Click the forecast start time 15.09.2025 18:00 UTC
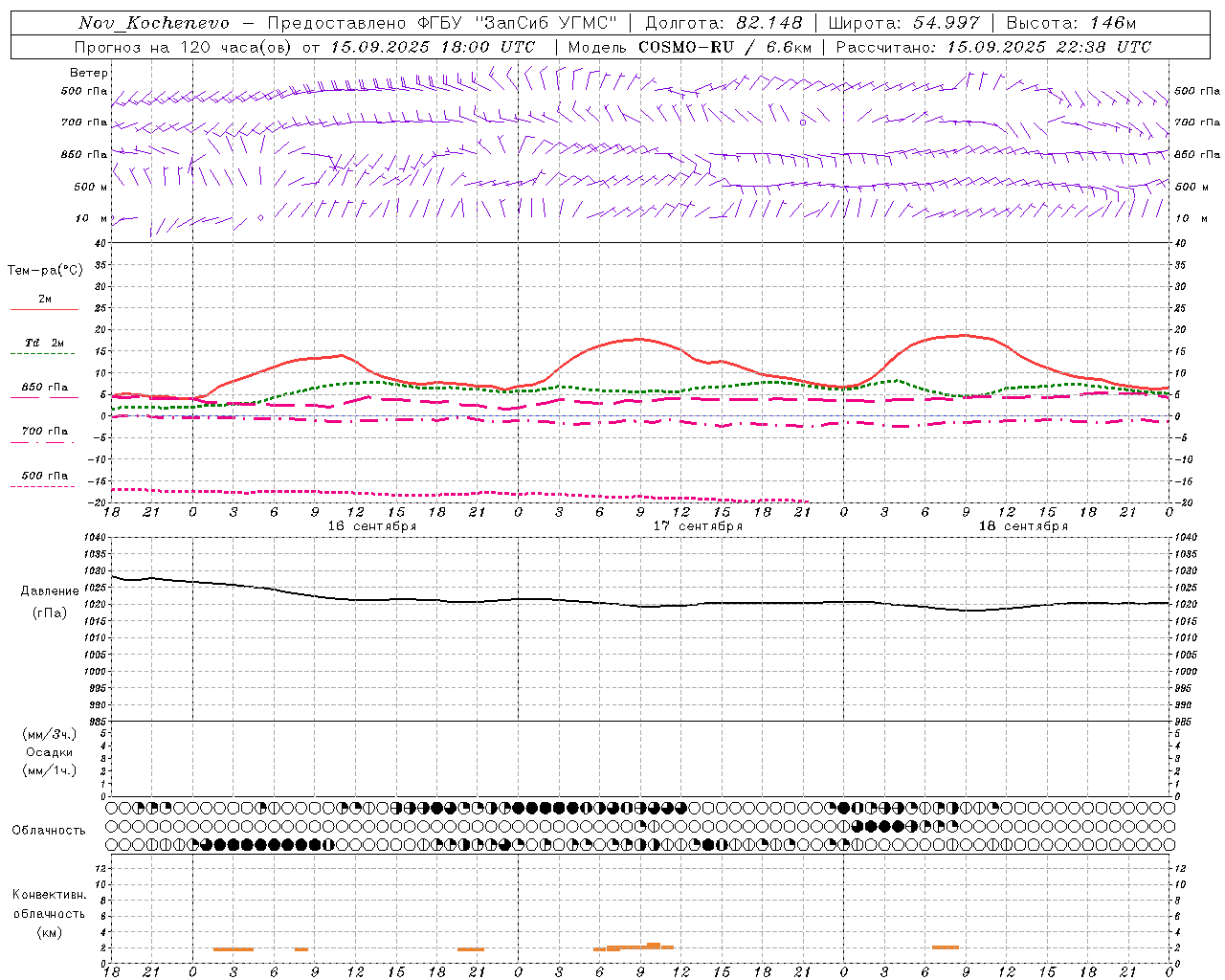The height and width of the screenshot is (980, 1225). pos(433,47)
